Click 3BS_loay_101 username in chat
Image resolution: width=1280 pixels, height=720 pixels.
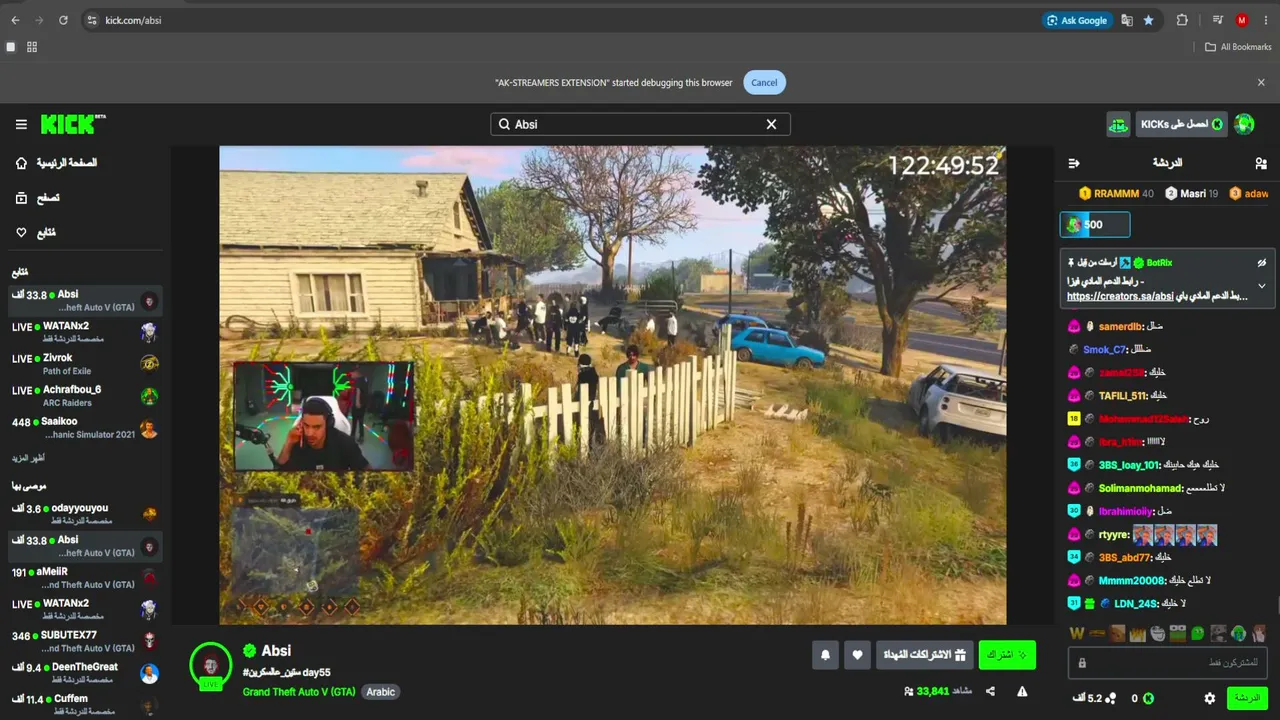click(x=1129, y=465)
